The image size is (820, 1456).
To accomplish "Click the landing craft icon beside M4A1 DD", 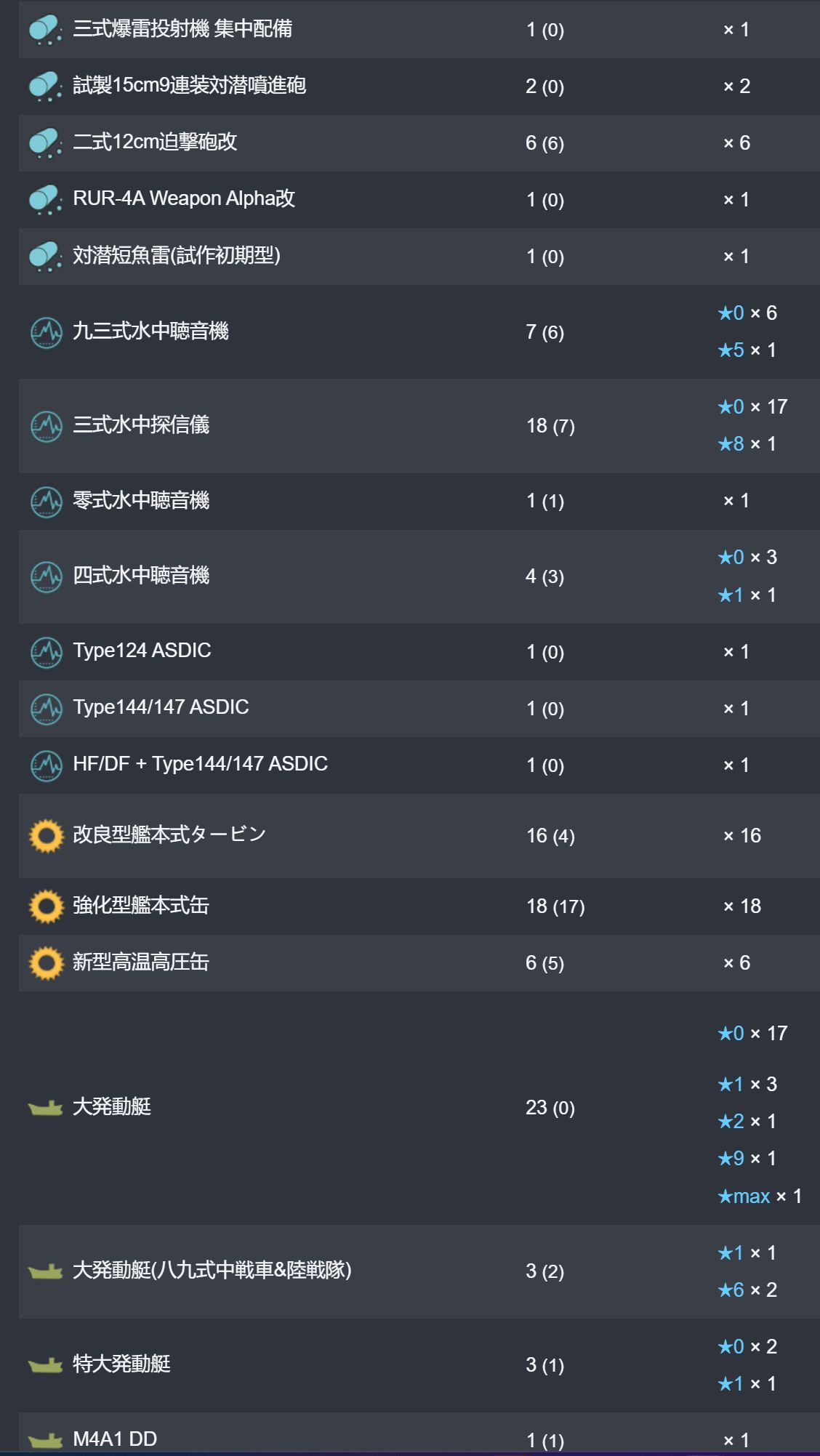I will (45, 1439).
